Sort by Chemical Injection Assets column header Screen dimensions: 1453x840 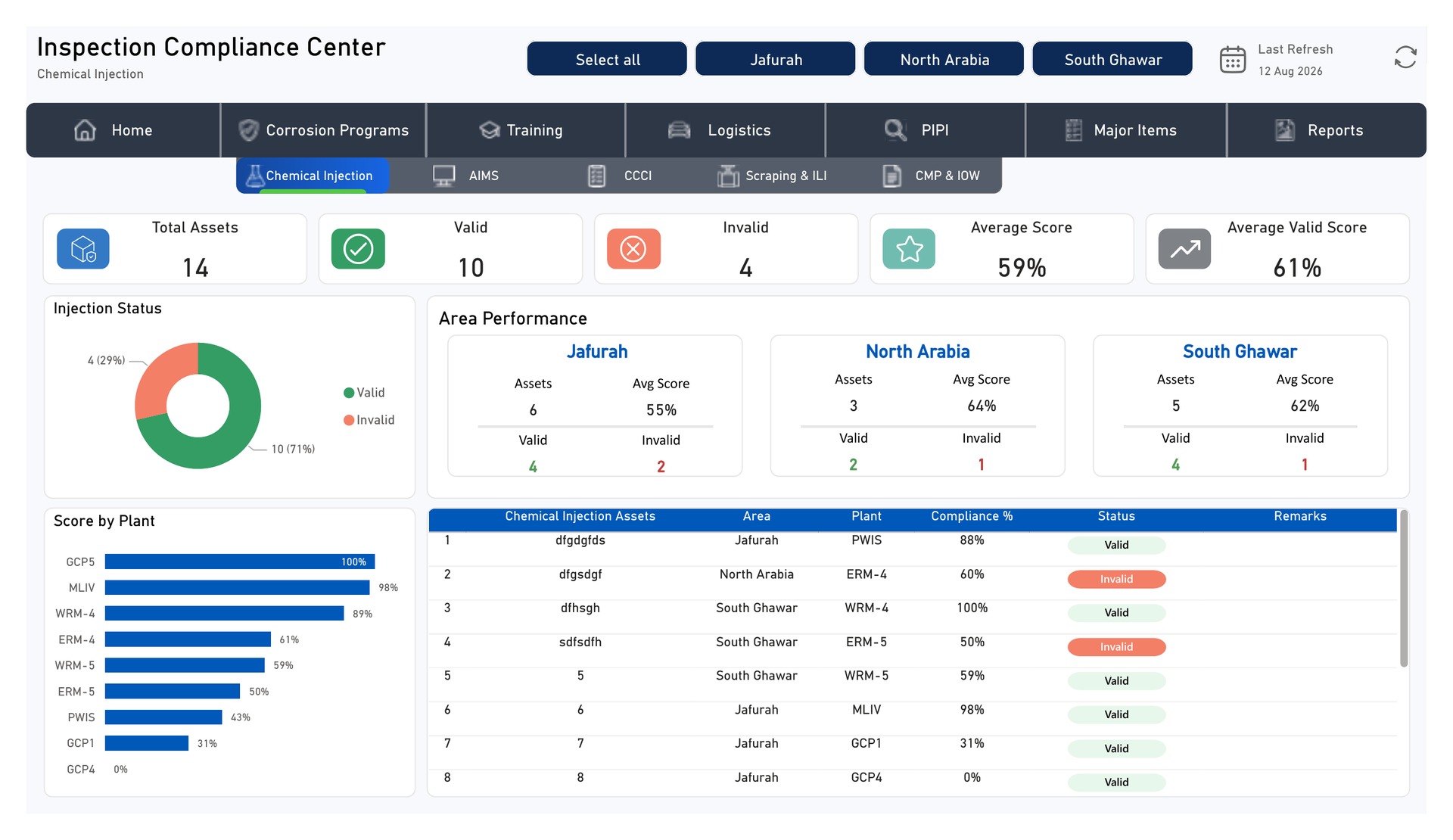click(580, 516)
